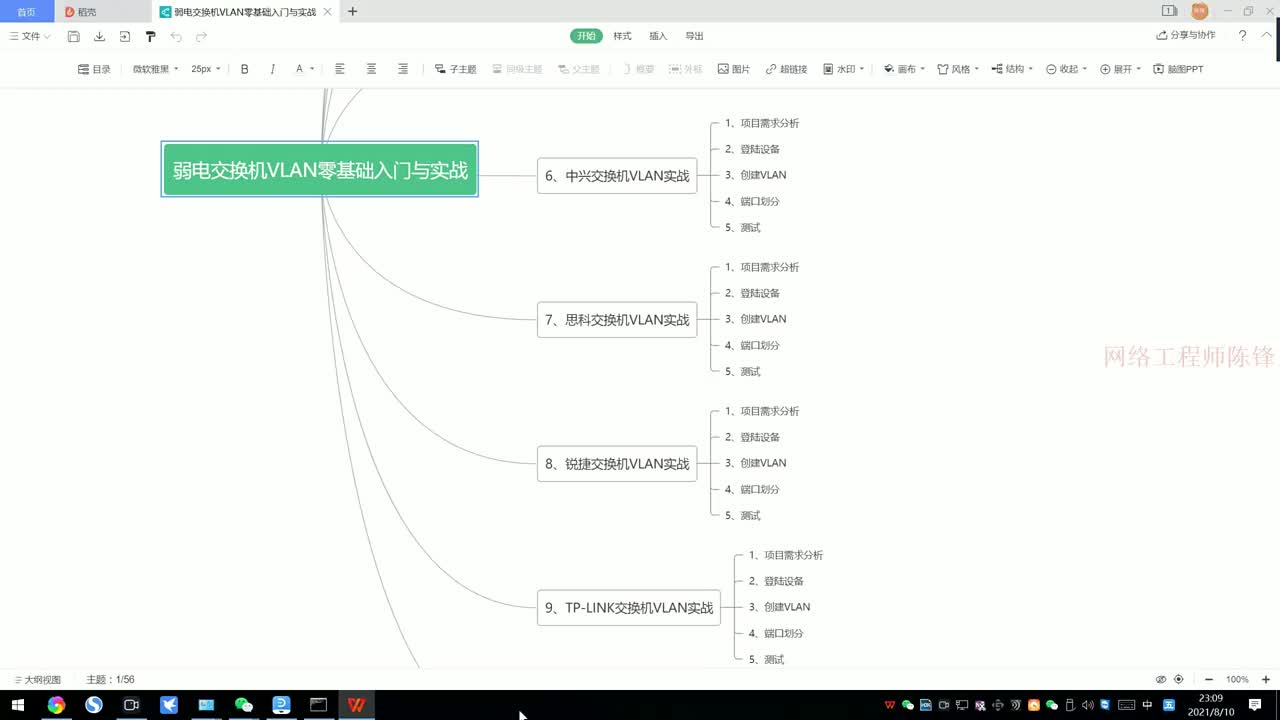The image size is (1280, 720).
Task: Open the help question mark icon
Action: [x=1242, y=35]
